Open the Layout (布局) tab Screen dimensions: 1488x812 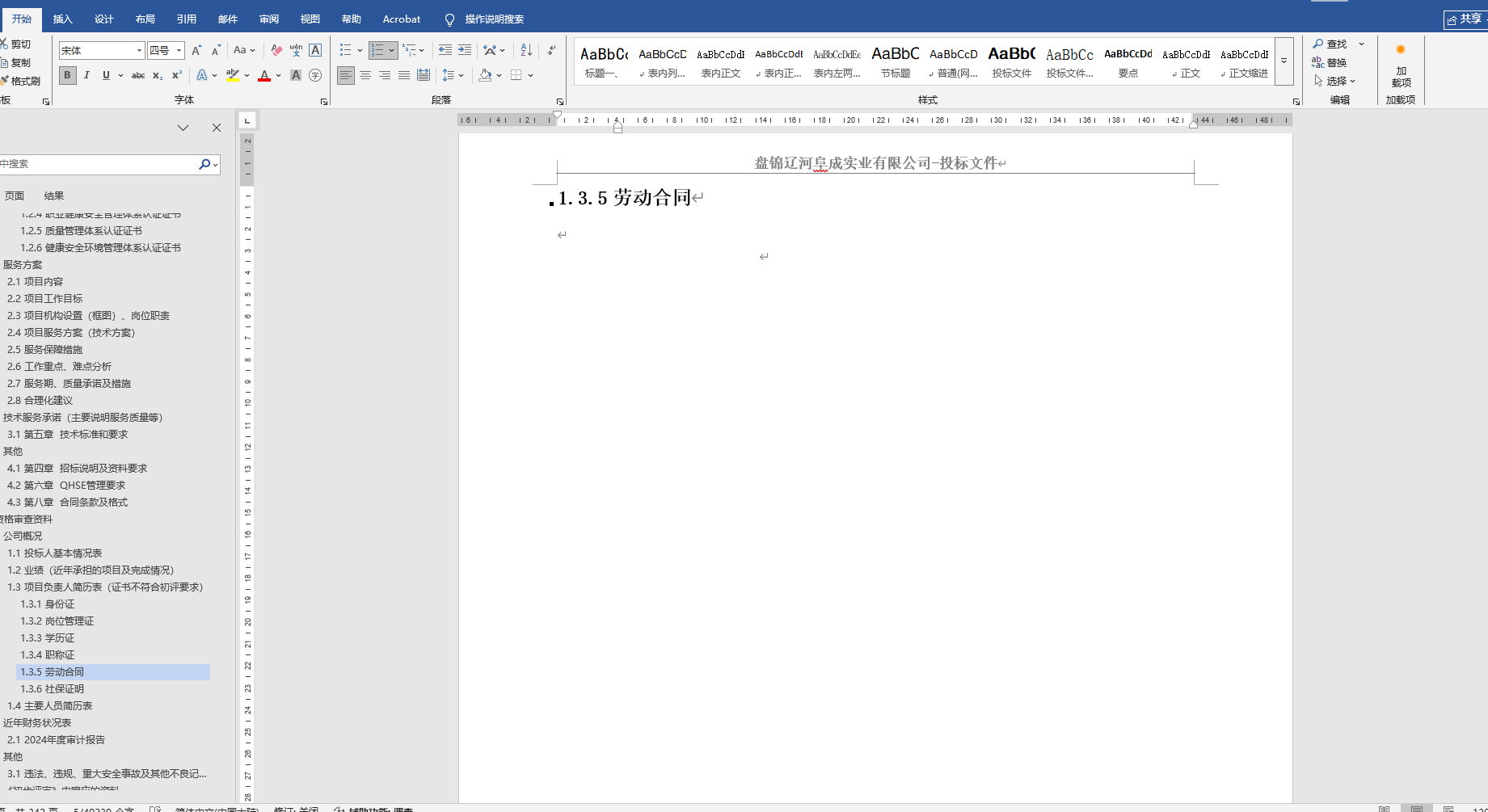coord(145,19)
